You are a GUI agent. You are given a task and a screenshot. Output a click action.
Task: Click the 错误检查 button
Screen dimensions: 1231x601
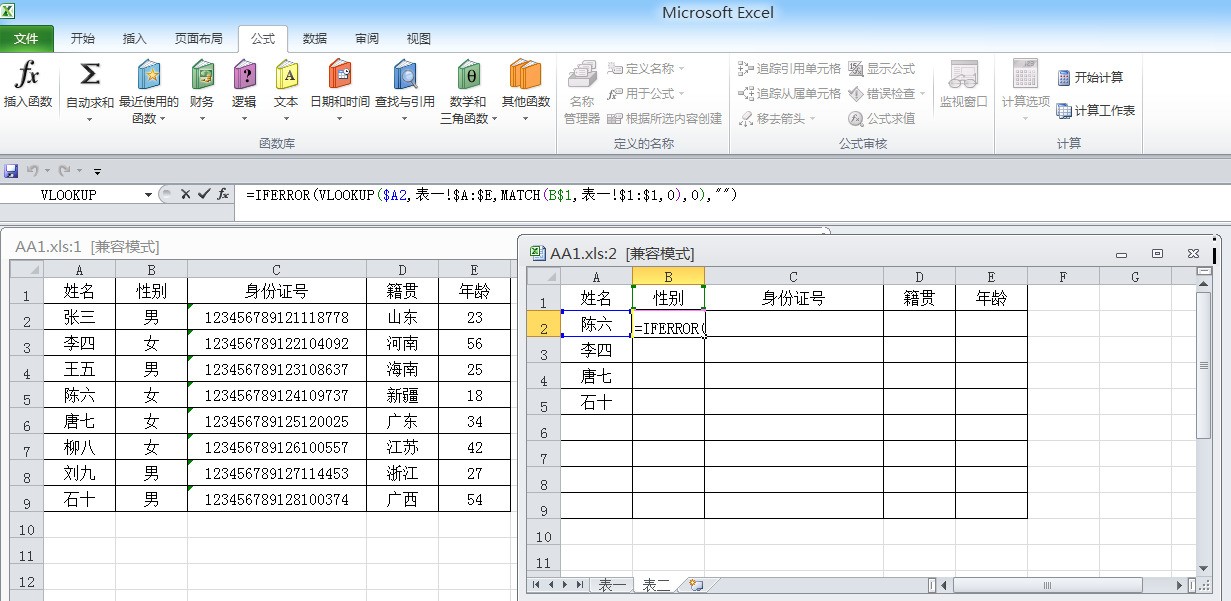(888, 94)
